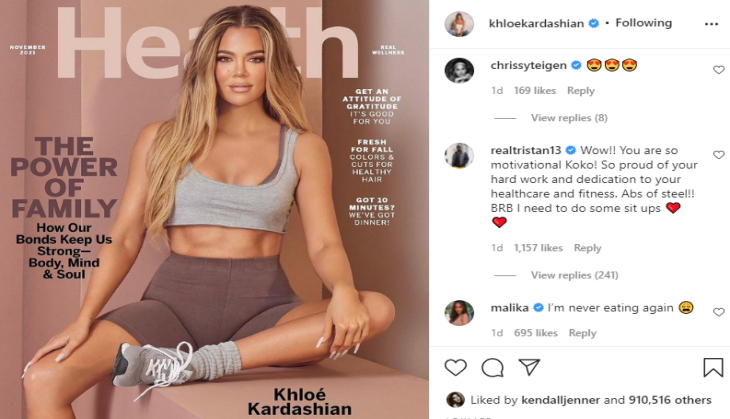Open khloekardashian profile username link
Screen dimensions: 730x419
(536, 23)
